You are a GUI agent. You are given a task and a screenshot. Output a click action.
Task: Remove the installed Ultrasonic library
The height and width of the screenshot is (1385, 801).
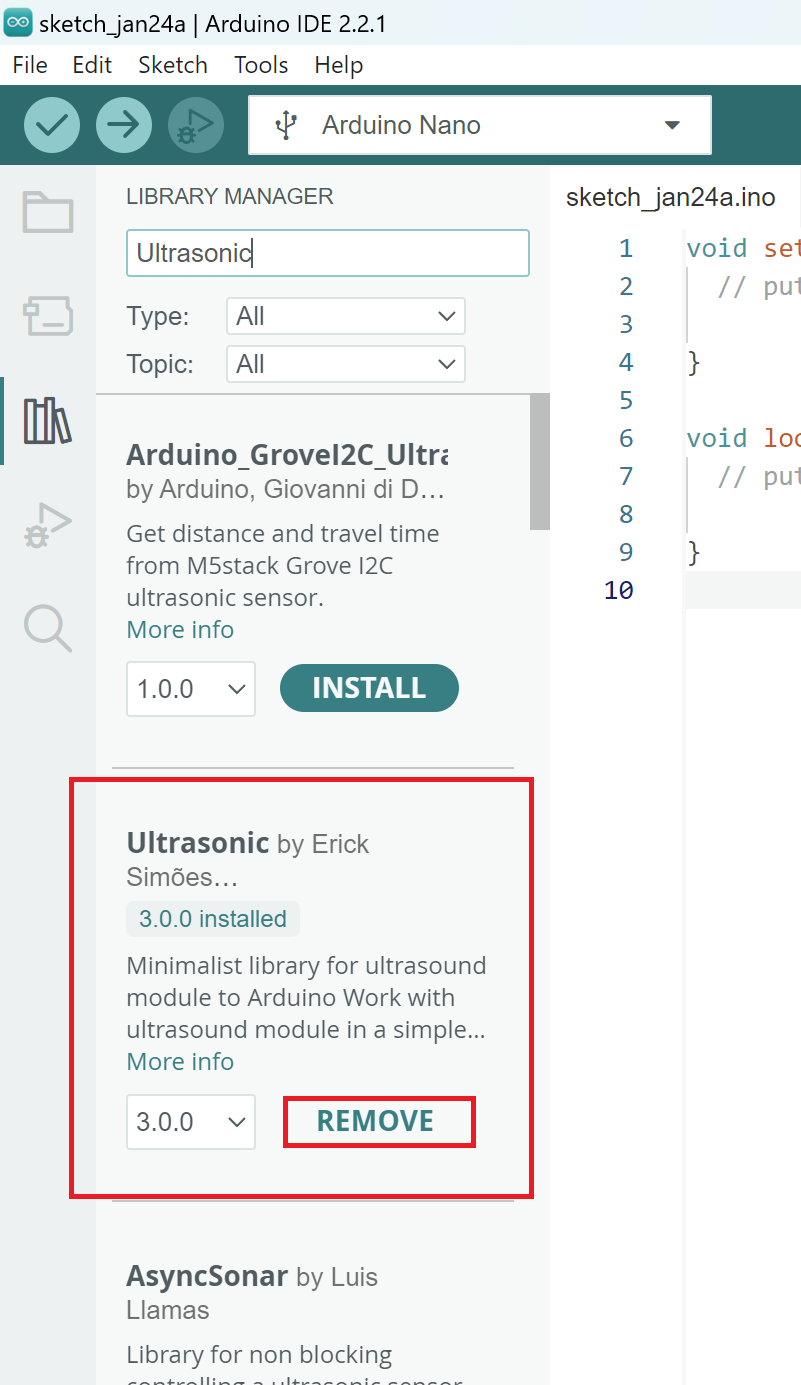pyautogui.click(x=376, y=1121)
